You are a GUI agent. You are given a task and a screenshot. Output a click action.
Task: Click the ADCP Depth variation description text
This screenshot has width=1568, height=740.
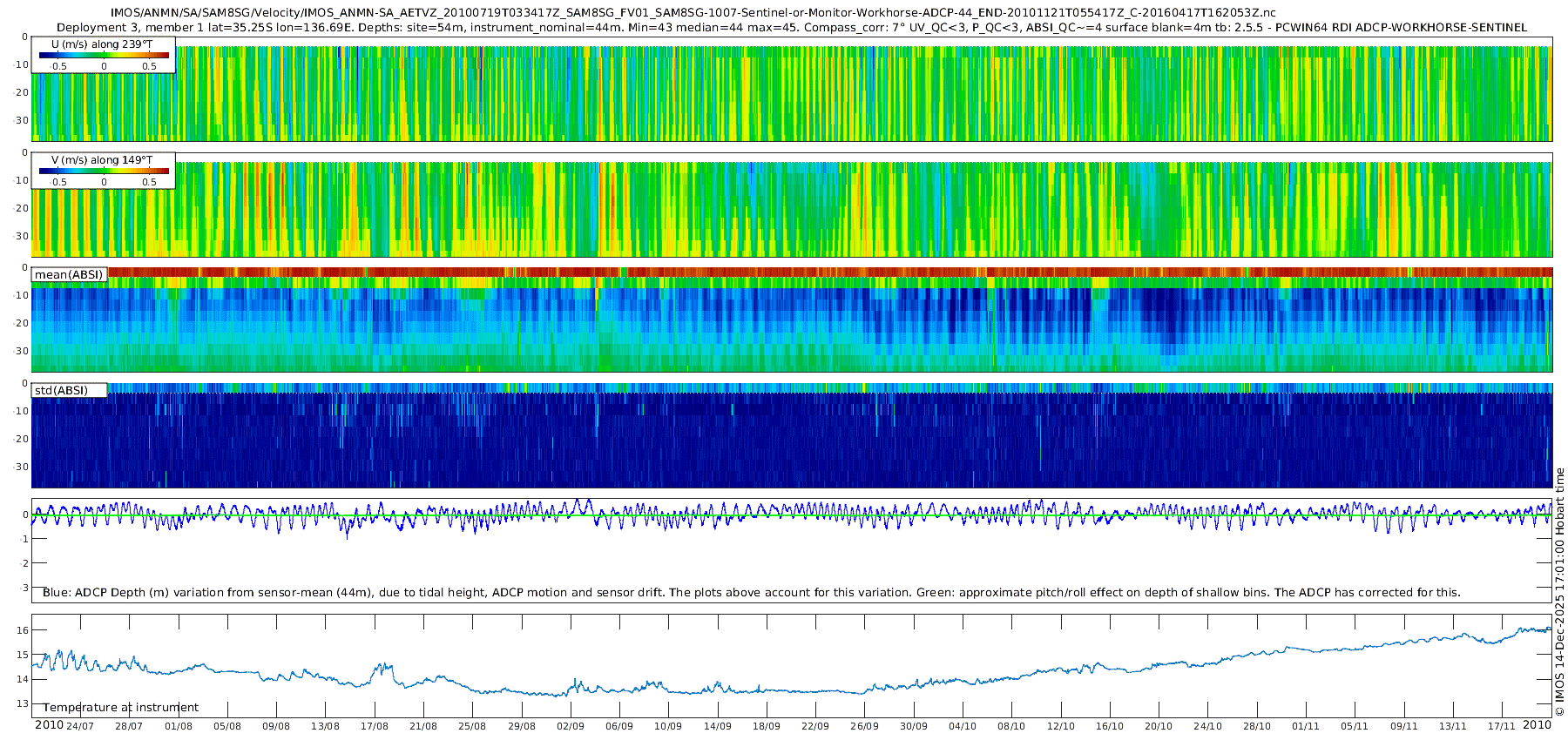pyautogui.click(x=751, y=593)
